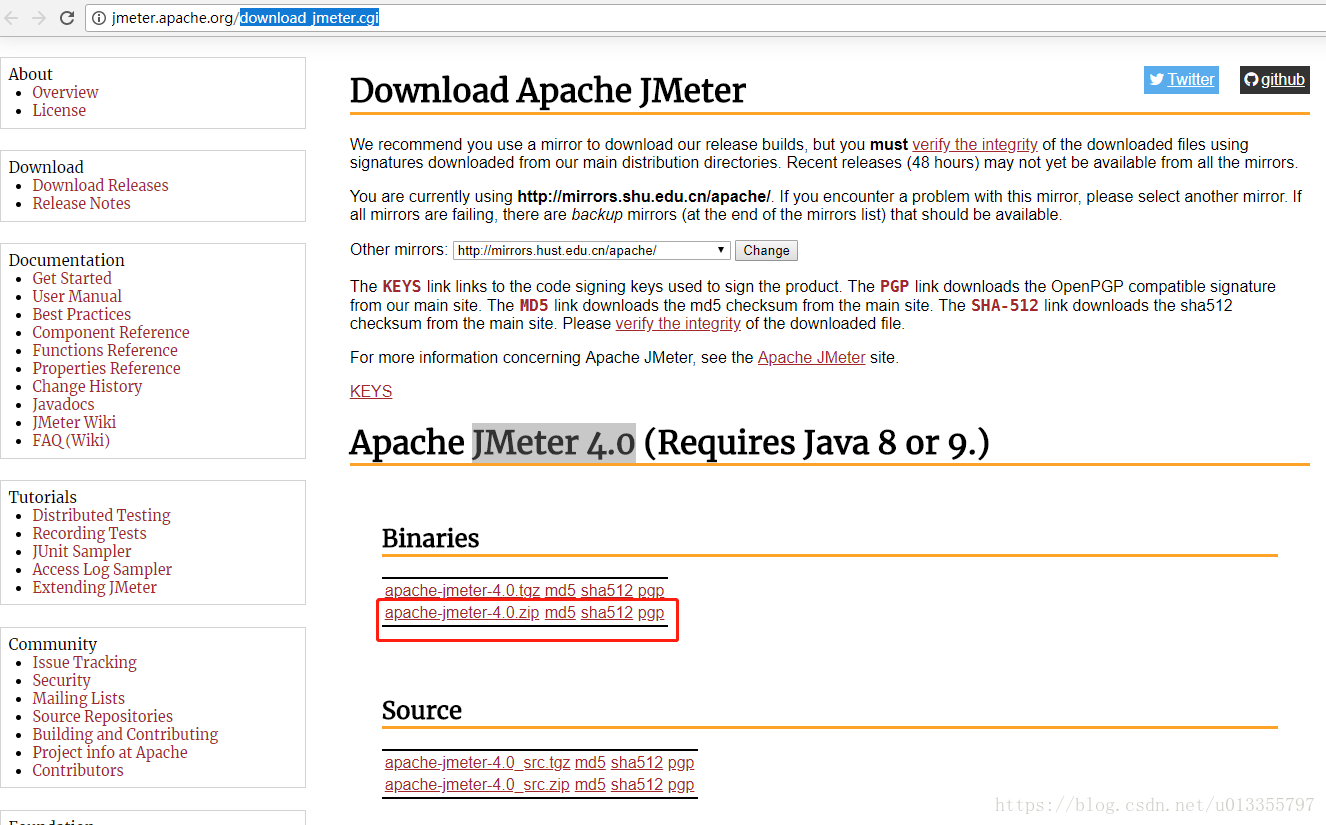
Task: Open Component Reference link
Action: [111, 332]
